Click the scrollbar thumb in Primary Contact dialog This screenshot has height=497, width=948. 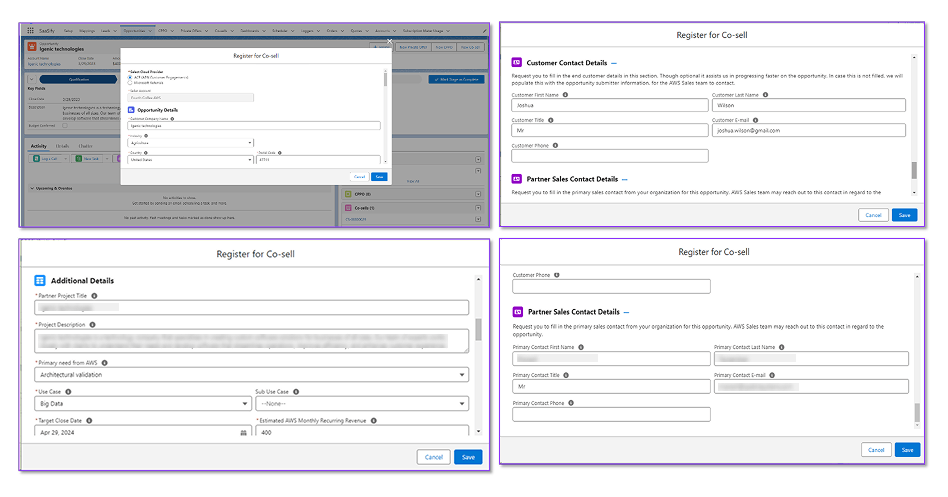tap(917, 413)
